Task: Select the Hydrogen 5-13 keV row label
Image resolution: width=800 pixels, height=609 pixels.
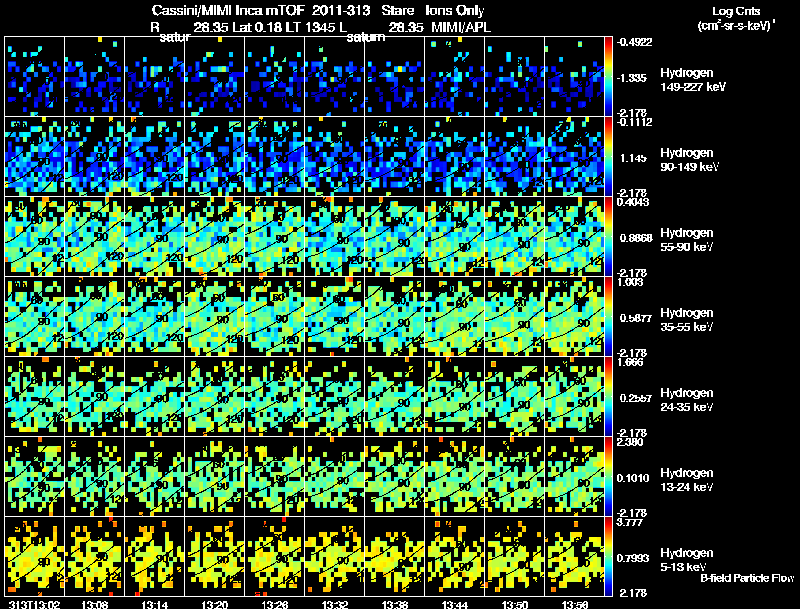Action: pos(687,560)
